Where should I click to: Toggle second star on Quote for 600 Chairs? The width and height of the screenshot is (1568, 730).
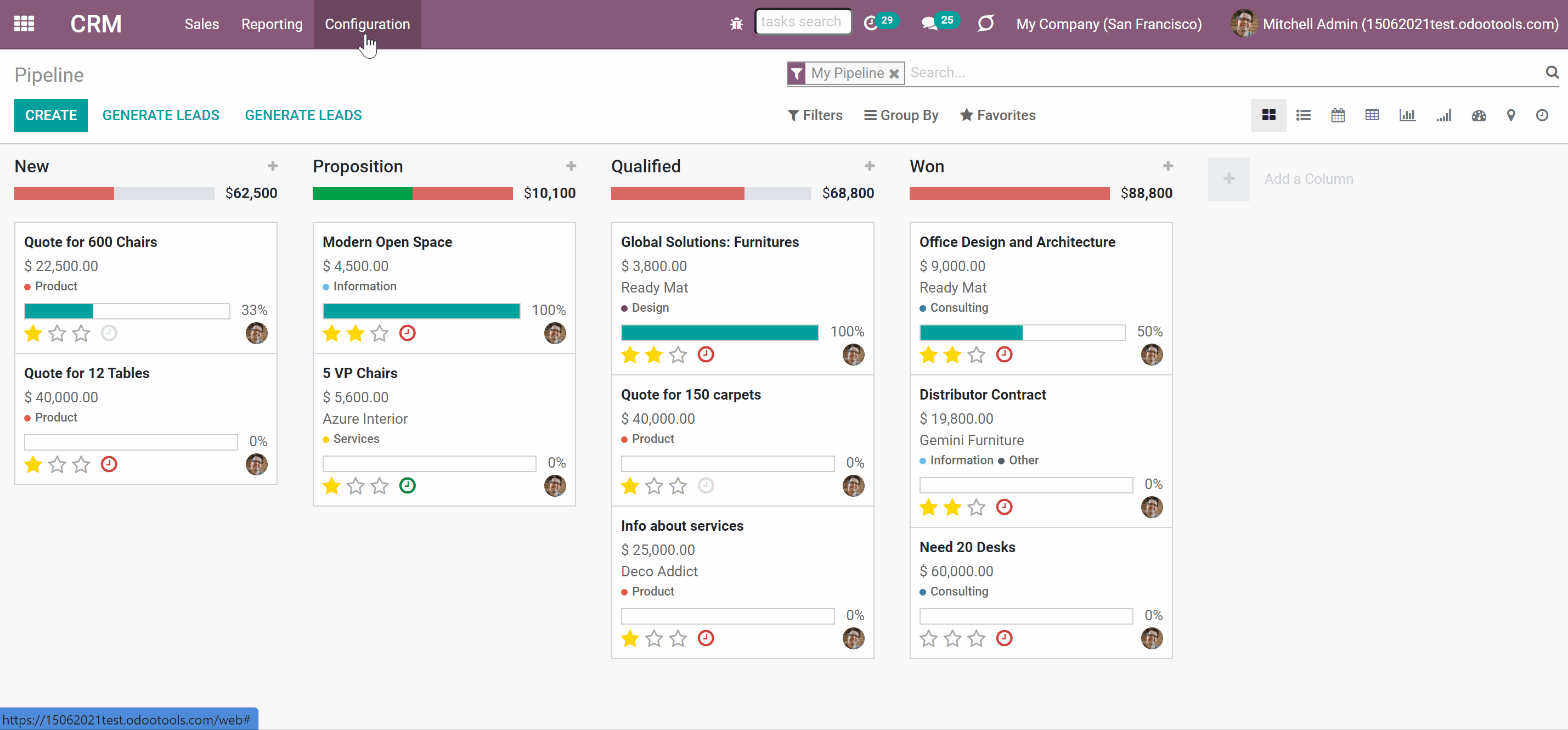(57, 333)
